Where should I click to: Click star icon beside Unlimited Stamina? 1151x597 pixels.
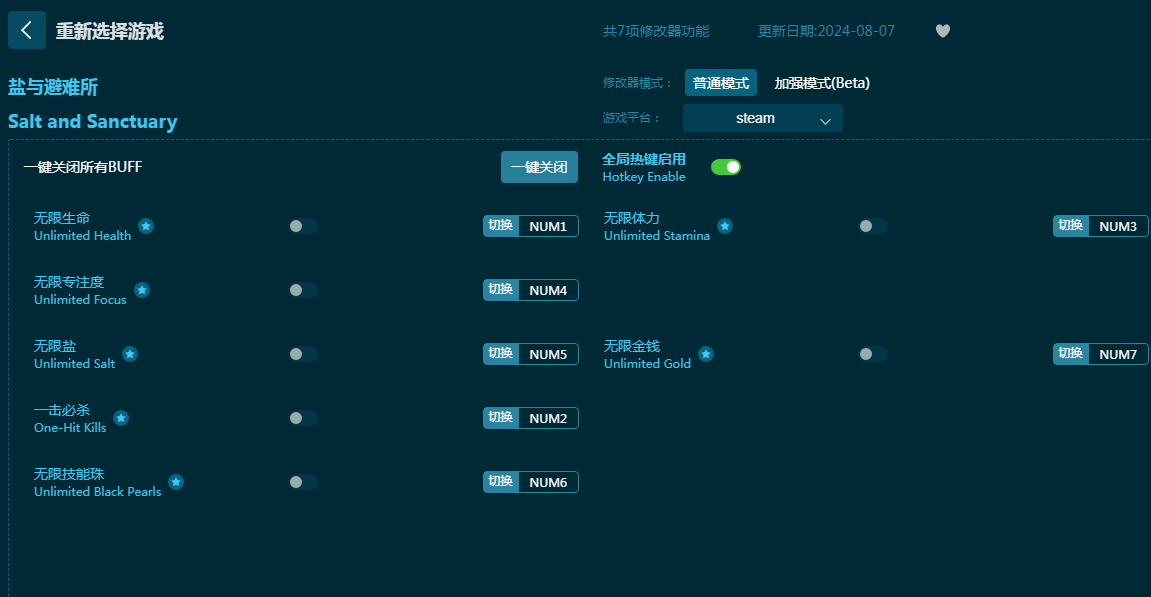[725, 226]
